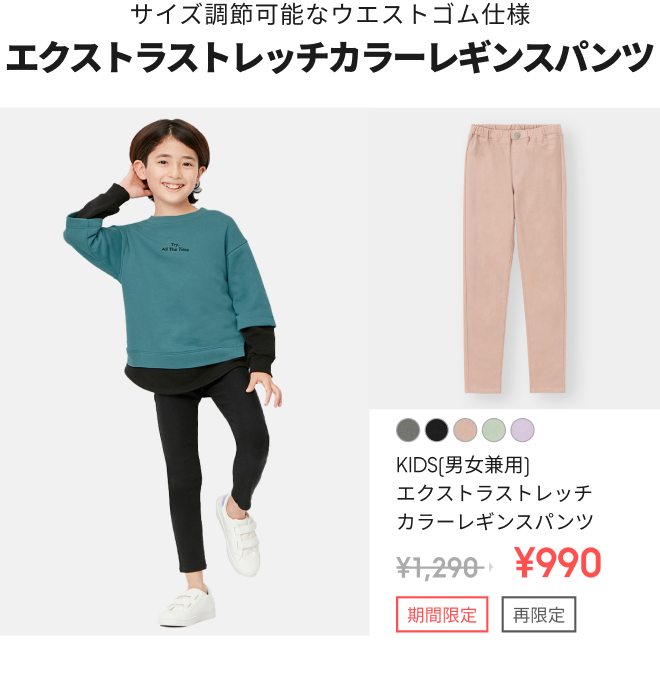This screenshot has width=660, height=692.
Task: Click the teal sweatshirt on the model
Action: (170, 287)
